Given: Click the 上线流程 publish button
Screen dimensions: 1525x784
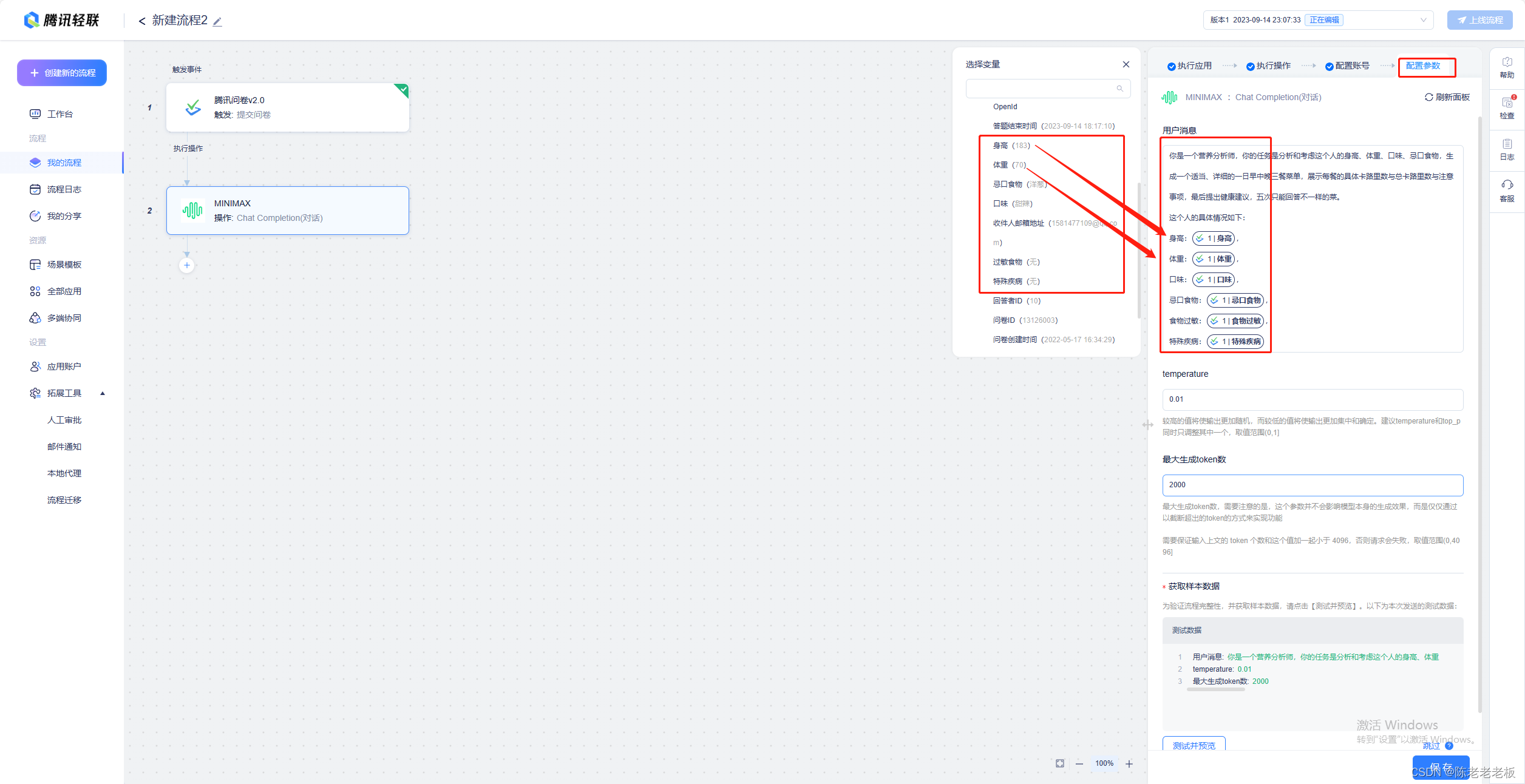Looking at the screenshot, I should [x=1479, y=20].
